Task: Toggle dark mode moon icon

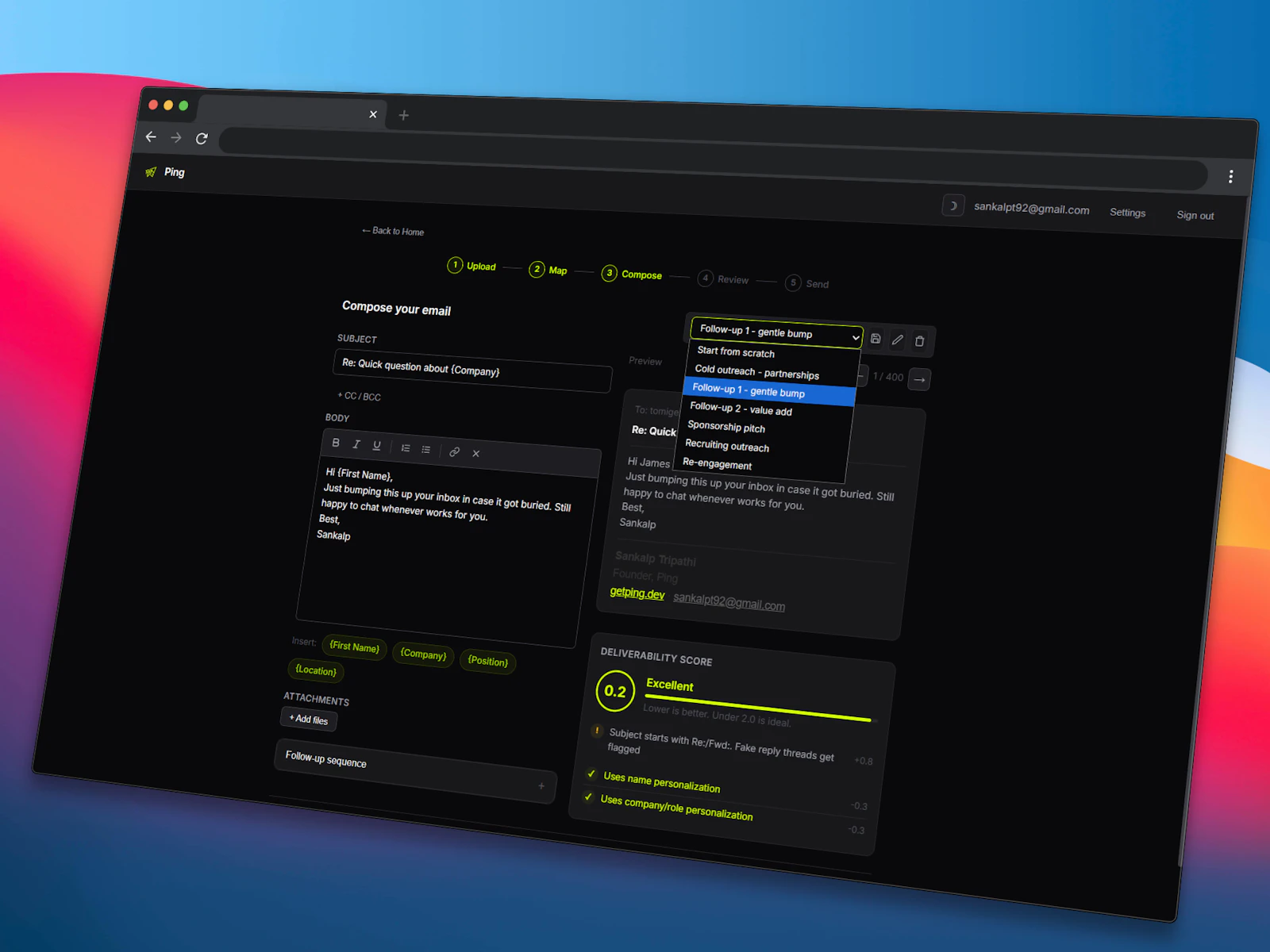Action: point(953,205)
